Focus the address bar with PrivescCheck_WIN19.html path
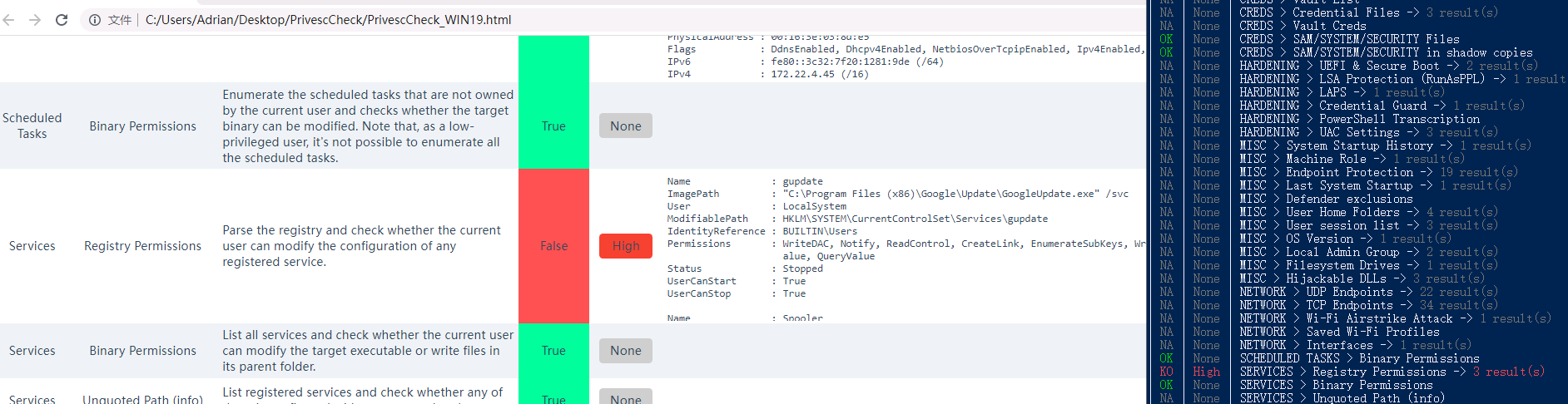Viewport: 1568px width, 404px height. pyautogui.click(x=328, y=20)
